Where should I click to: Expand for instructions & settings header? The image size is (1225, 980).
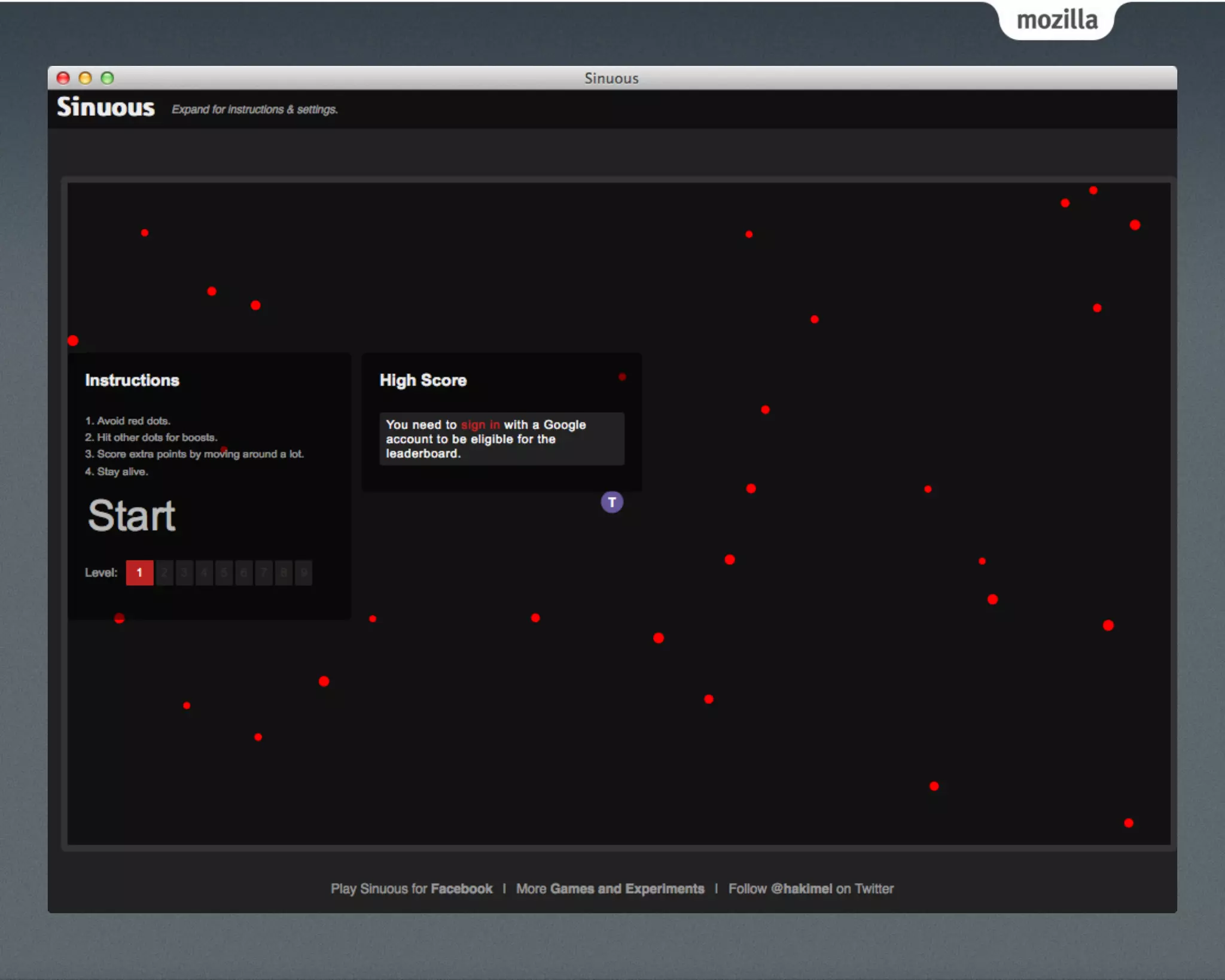pyautogui.click(x=255, y=109)
